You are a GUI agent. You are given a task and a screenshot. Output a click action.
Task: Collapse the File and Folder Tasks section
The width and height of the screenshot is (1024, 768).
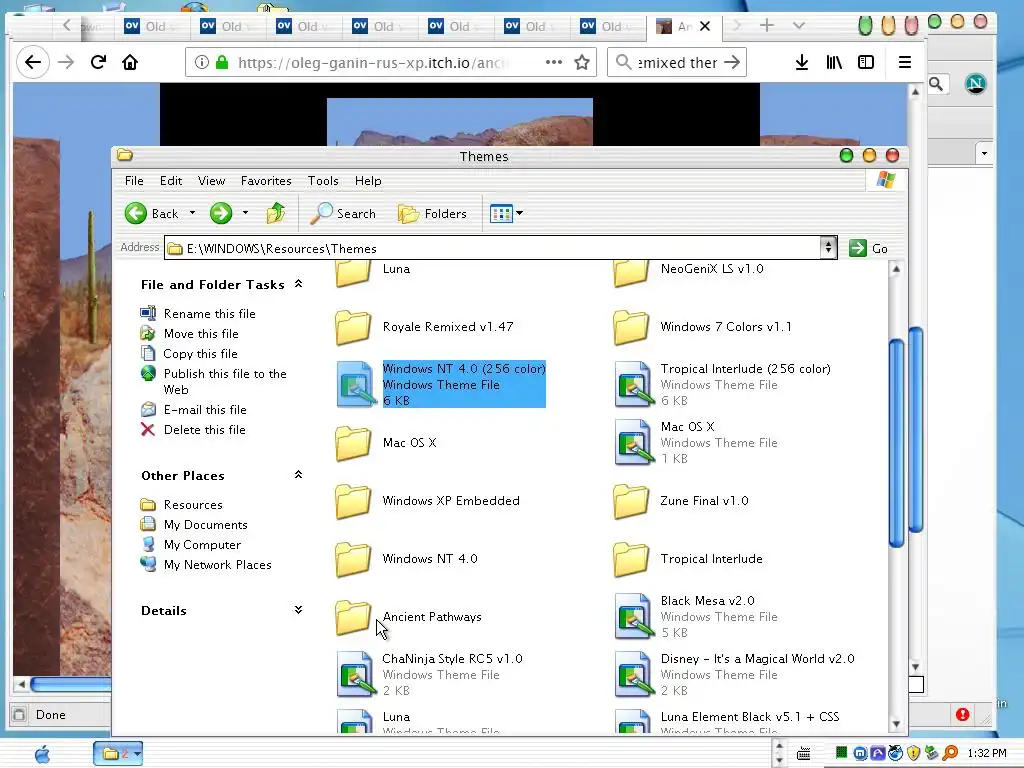click(x=298, y=284)
